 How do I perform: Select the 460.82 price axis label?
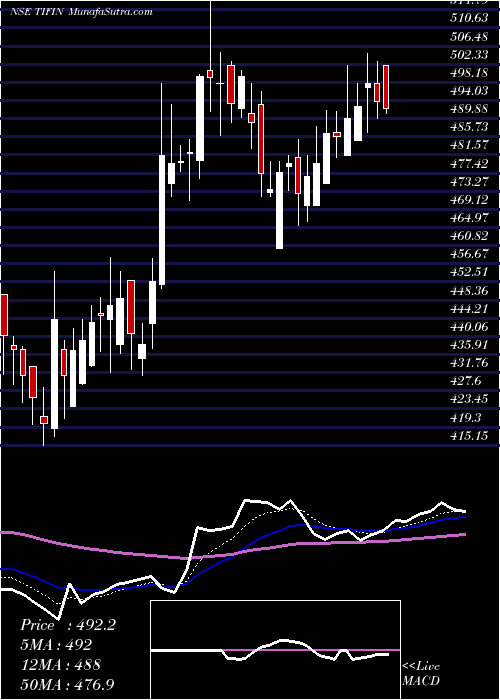469,236
